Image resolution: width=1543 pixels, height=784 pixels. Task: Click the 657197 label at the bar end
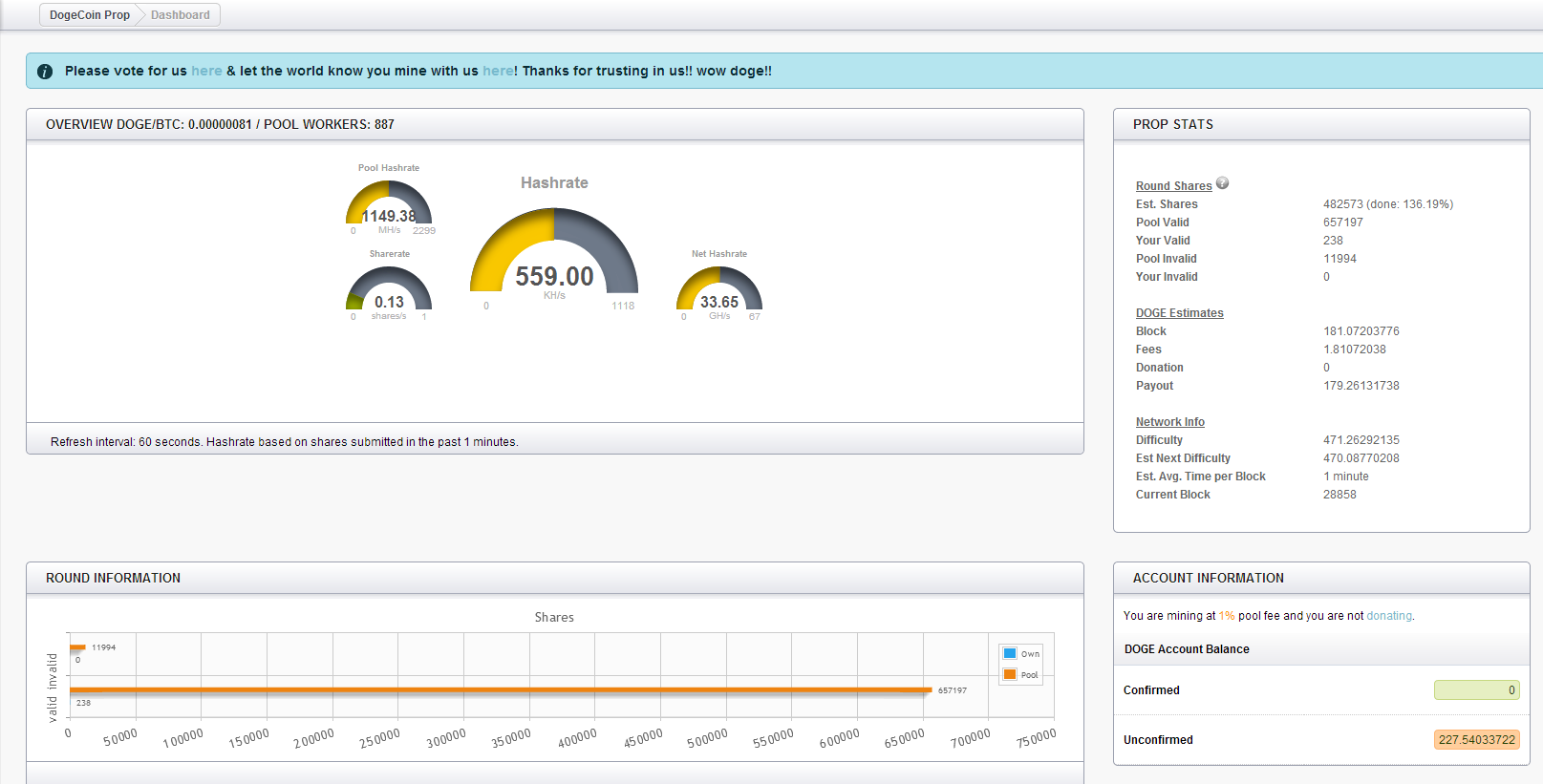[x=953, y=690]
